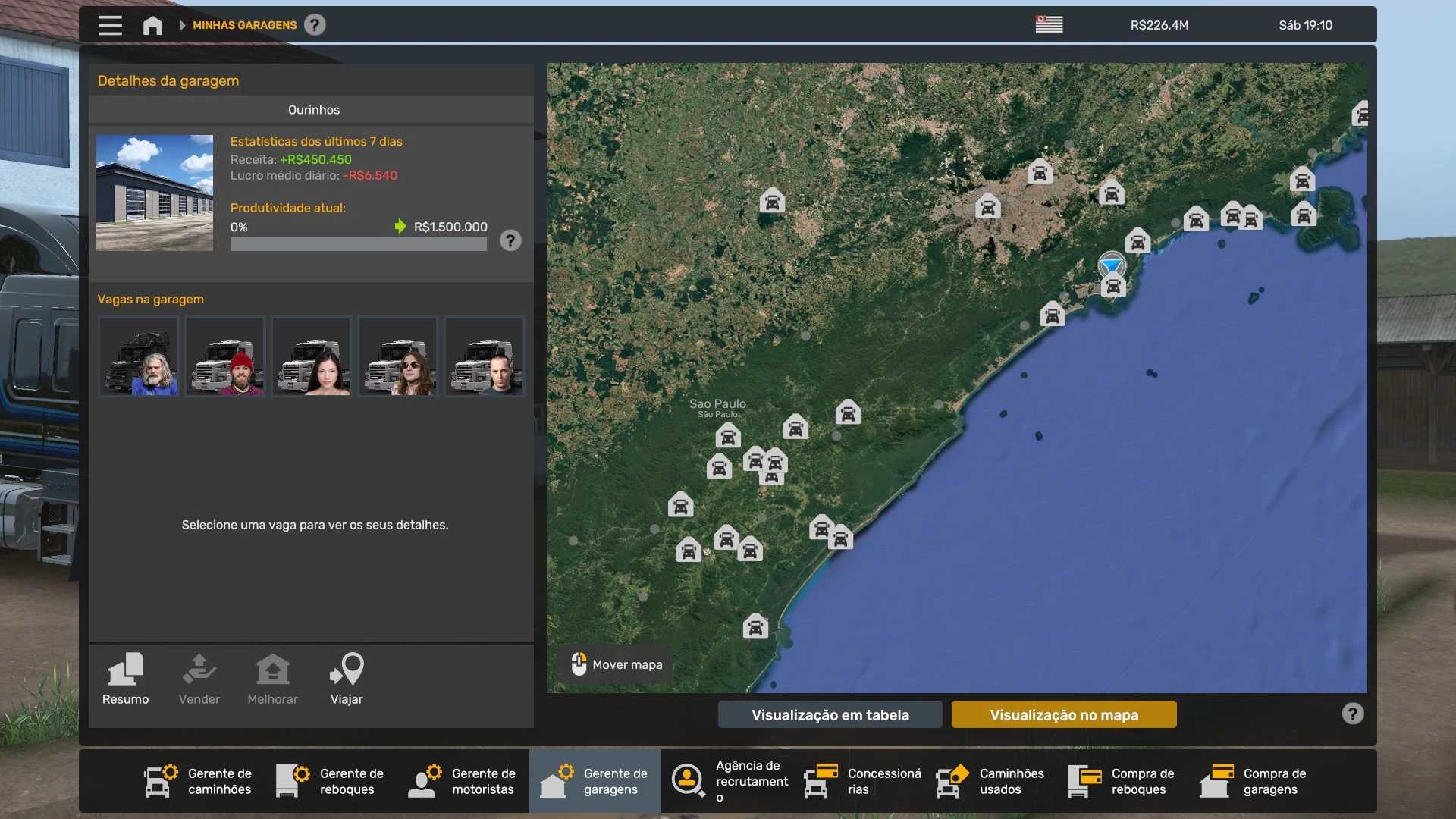Image resolution: width=1456 pixels, height=819 pixels.
Task: Open Gerente de caminhões tab
Action: 199,781
